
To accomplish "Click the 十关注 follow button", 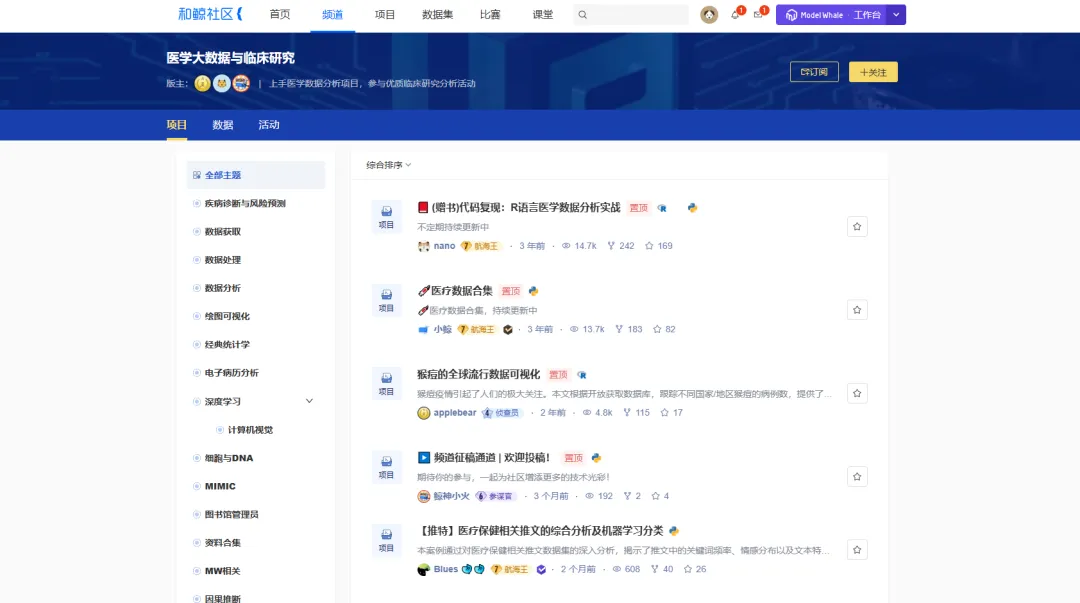I will coord(872,72).
